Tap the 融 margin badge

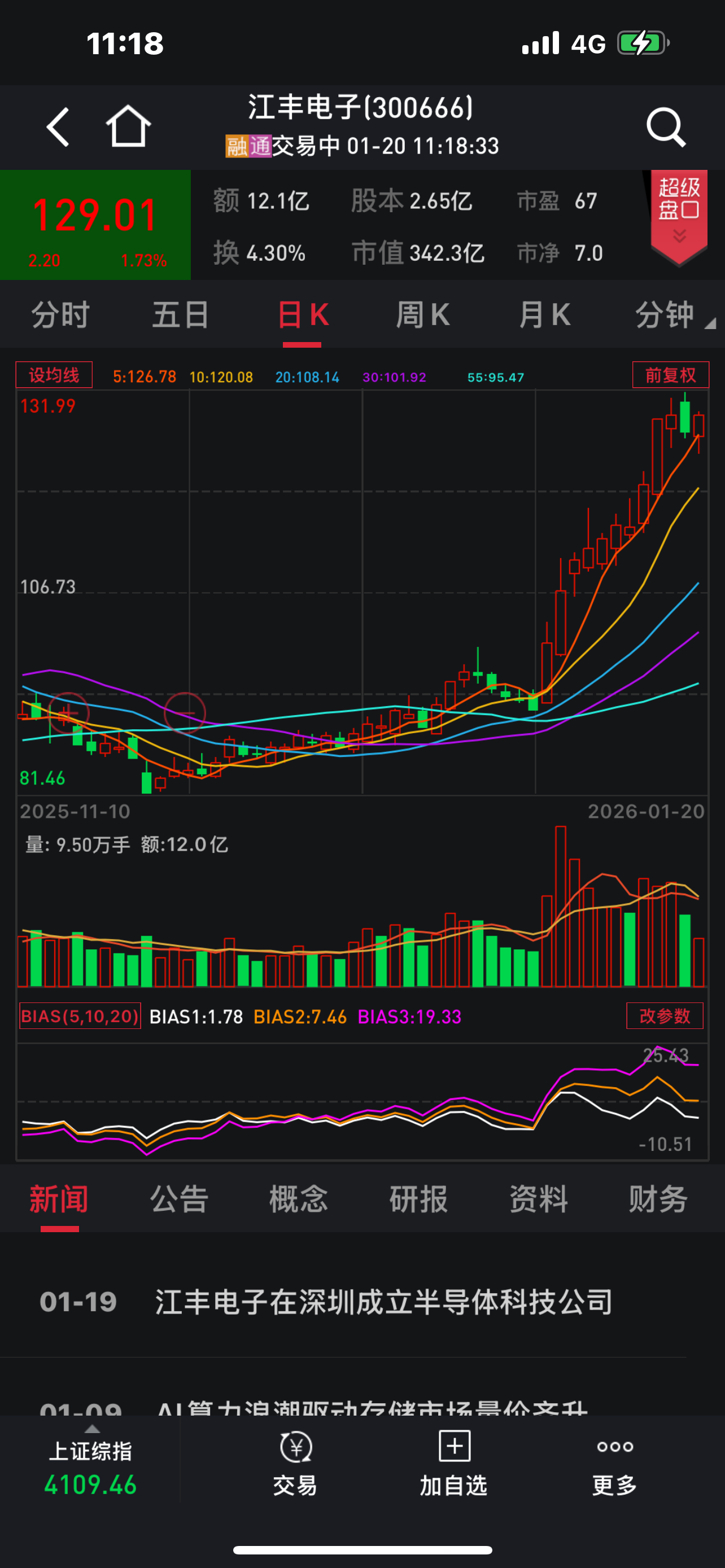237,146
